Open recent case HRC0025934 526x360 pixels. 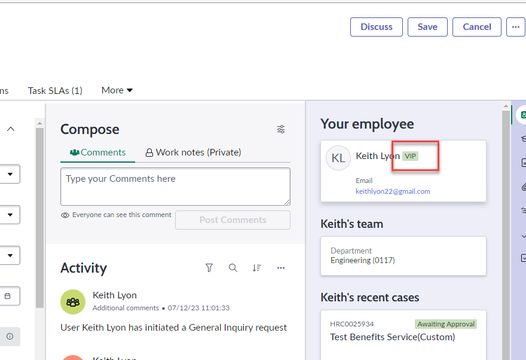352,324
